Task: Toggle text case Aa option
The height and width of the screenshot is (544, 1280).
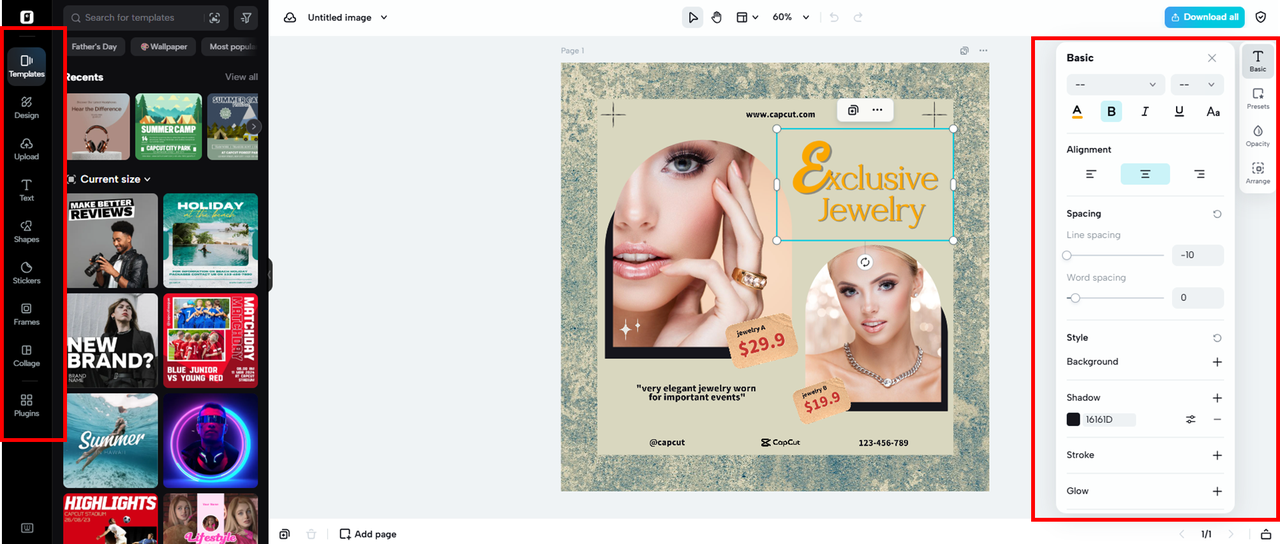Action: coord(1213,111)
